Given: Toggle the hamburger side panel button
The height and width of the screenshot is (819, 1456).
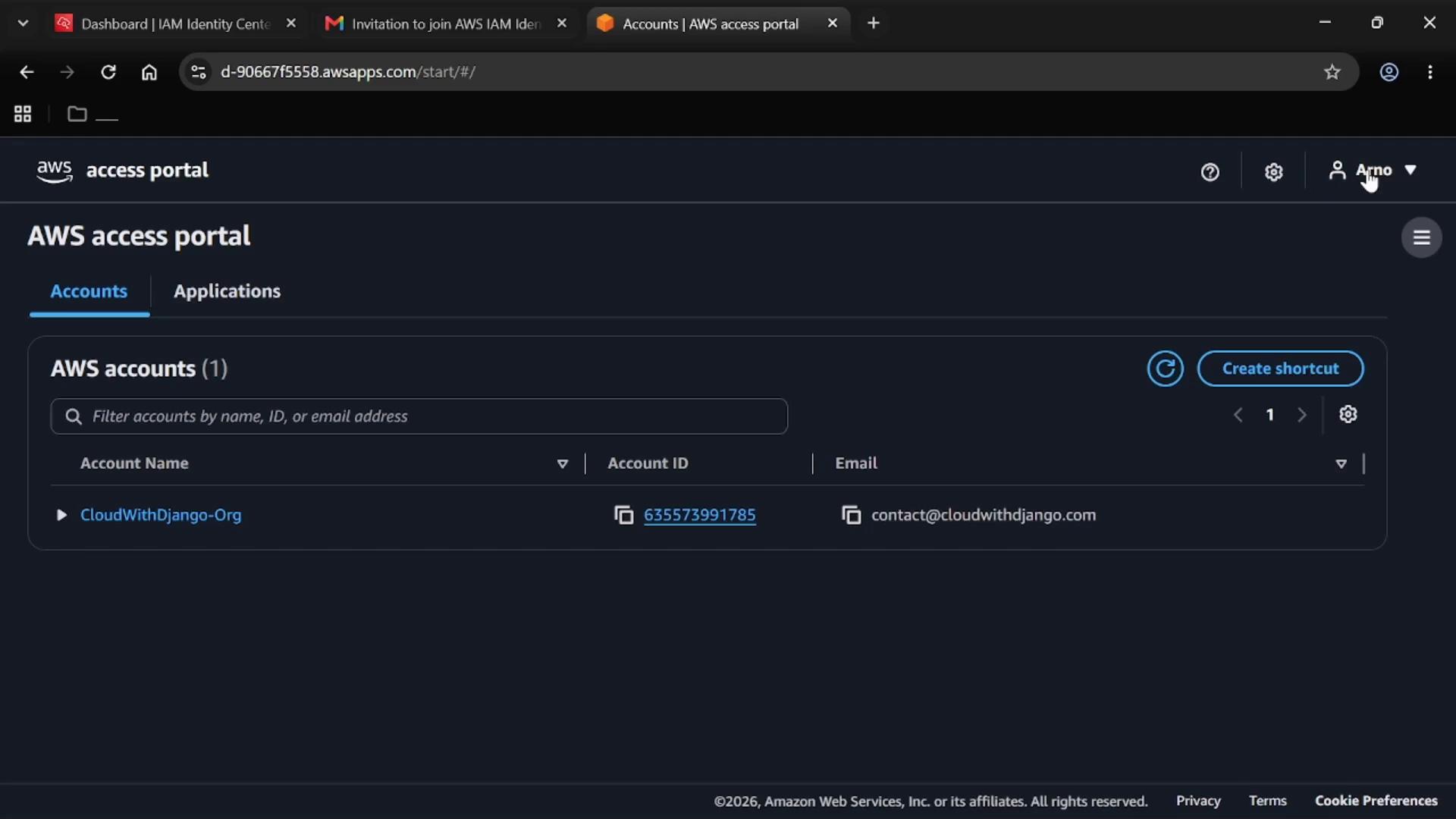Looking at the screenshot, I should pyautogui.click(x=1421, y=237).
